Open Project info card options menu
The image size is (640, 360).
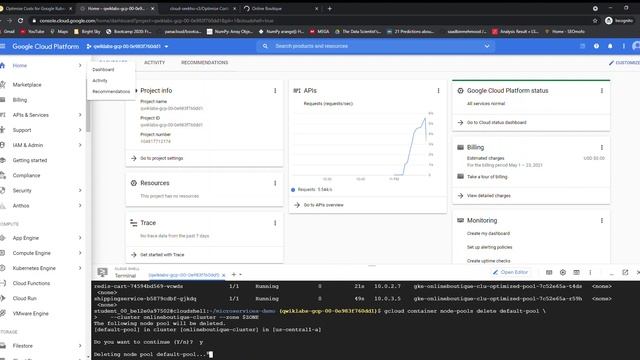275,91
